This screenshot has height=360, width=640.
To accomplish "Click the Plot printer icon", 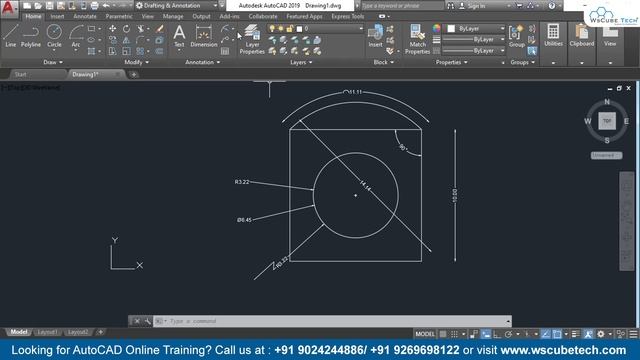I will point(94,6).
